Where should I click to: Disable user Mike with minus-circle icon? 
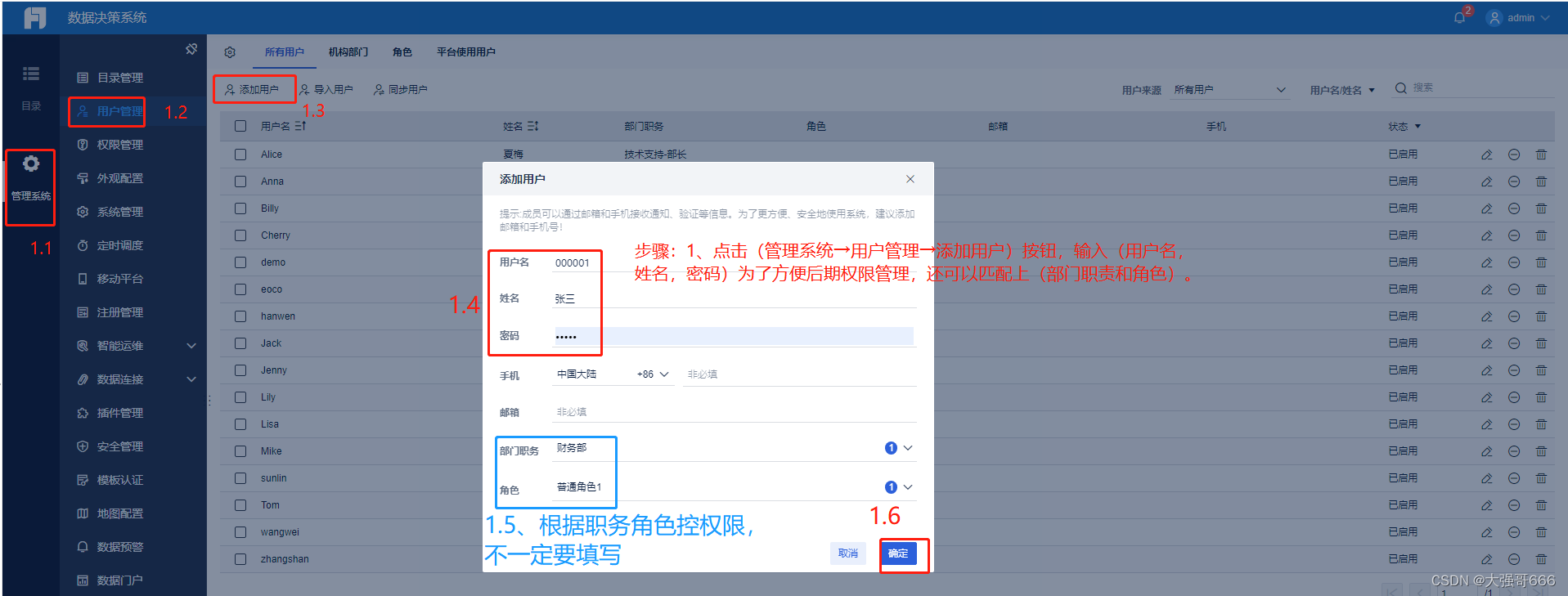click(1514, 451)
